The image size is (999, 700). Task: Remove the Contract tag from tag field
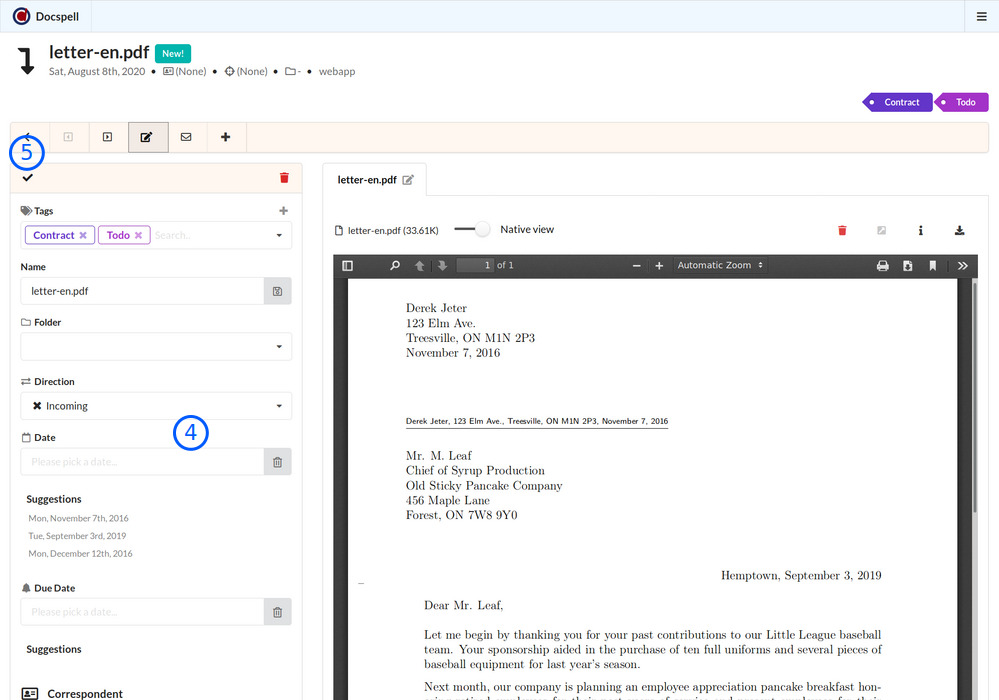83,235
